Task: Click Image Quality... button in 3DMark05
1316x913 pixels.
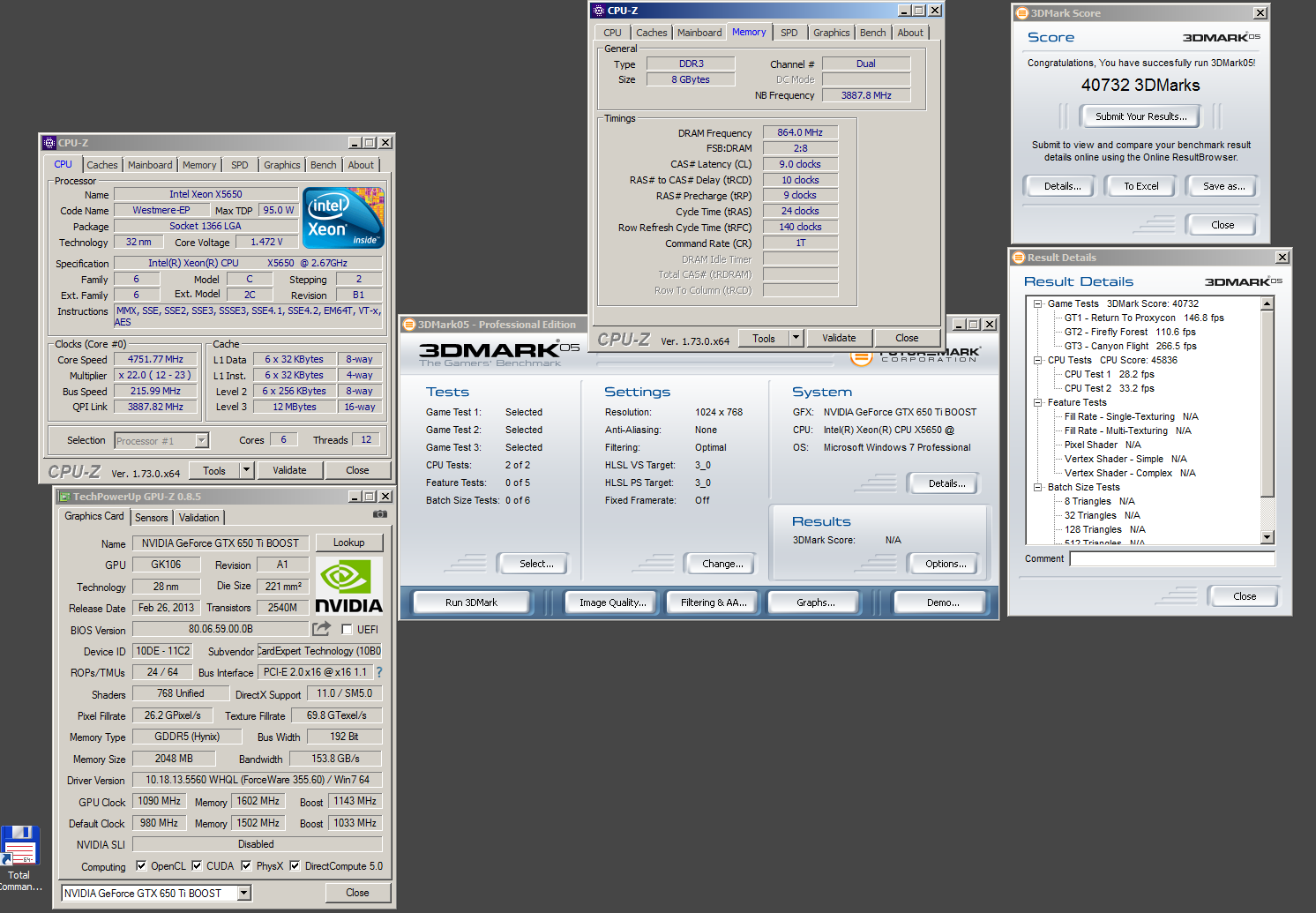Action: pos(612,602)
